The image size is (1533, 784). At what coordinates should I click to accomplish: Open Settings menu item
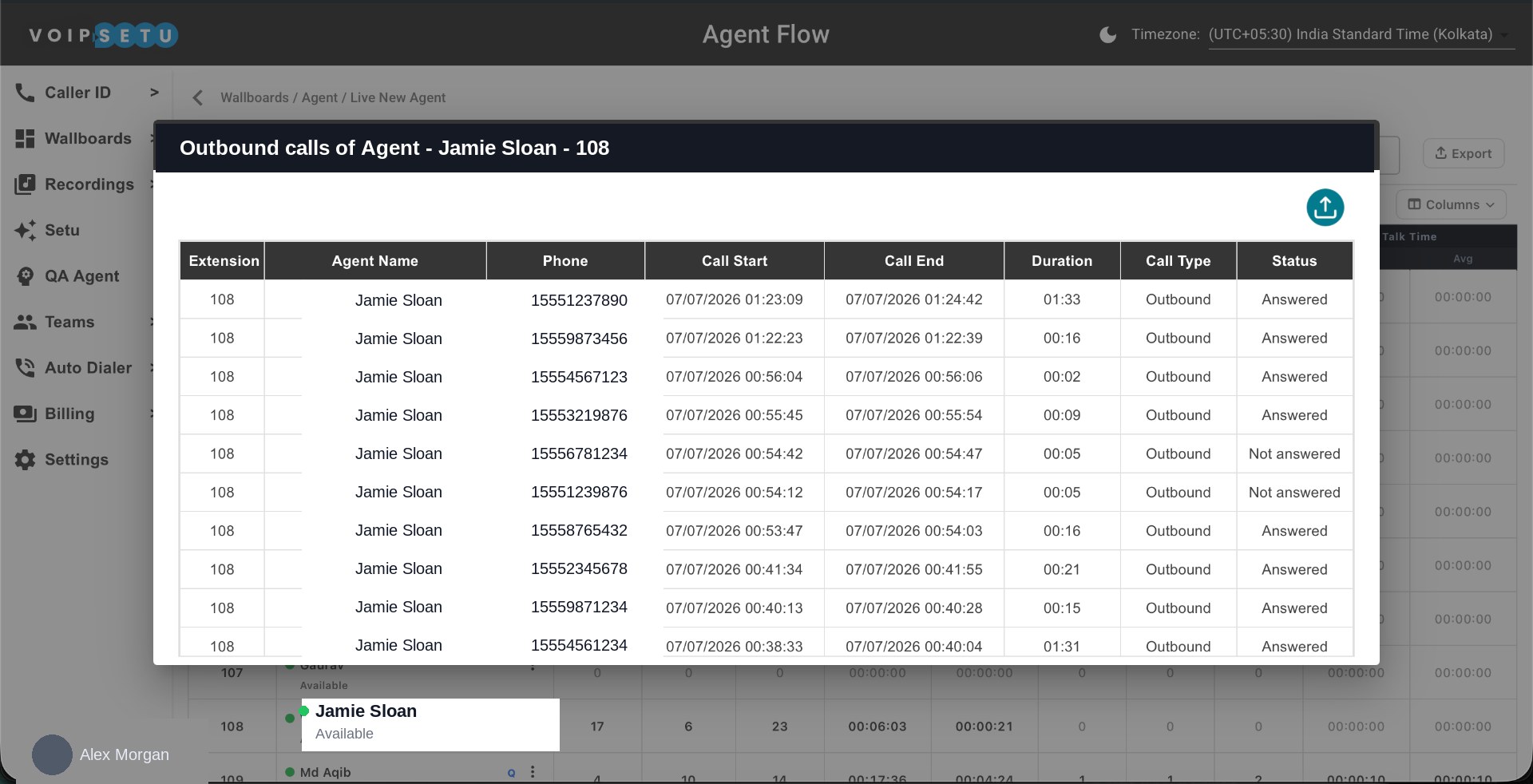click(x=77, y=460)
